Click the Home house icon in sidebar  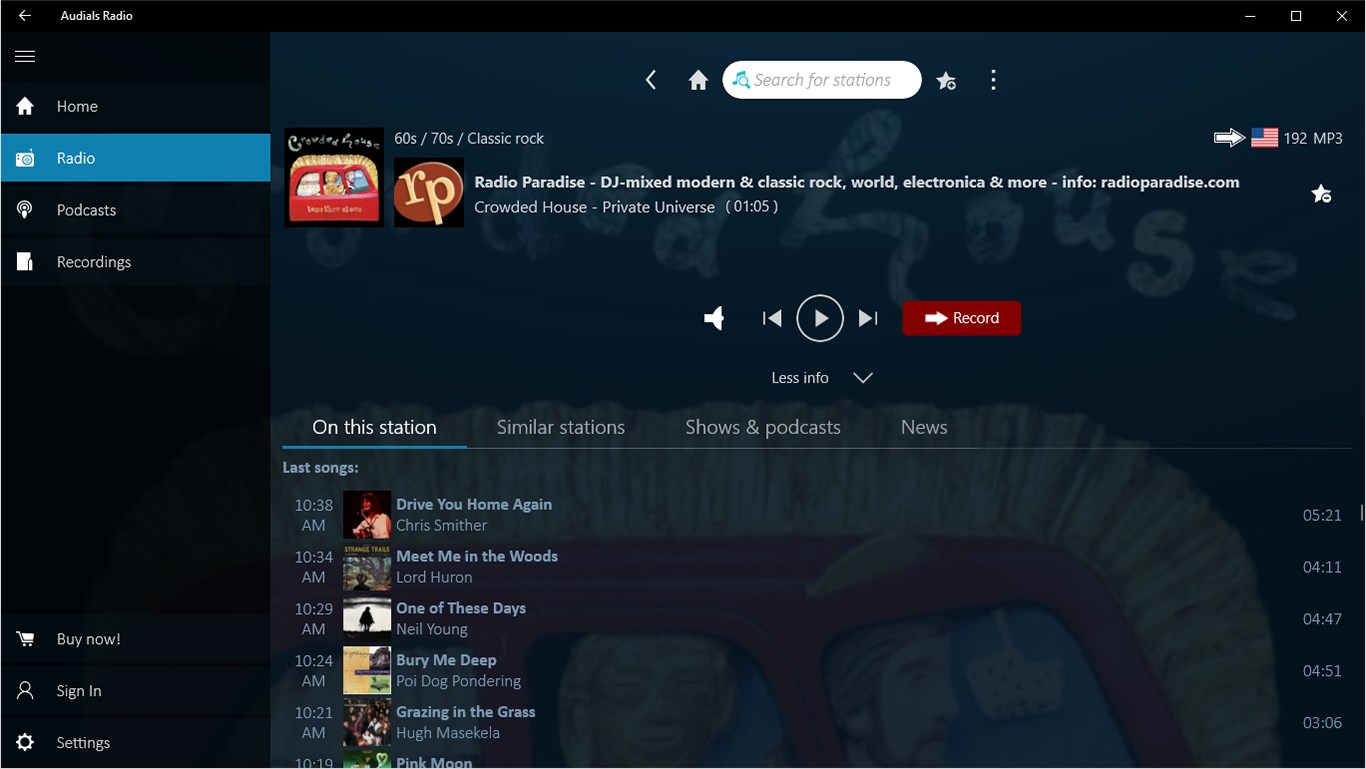25,106
